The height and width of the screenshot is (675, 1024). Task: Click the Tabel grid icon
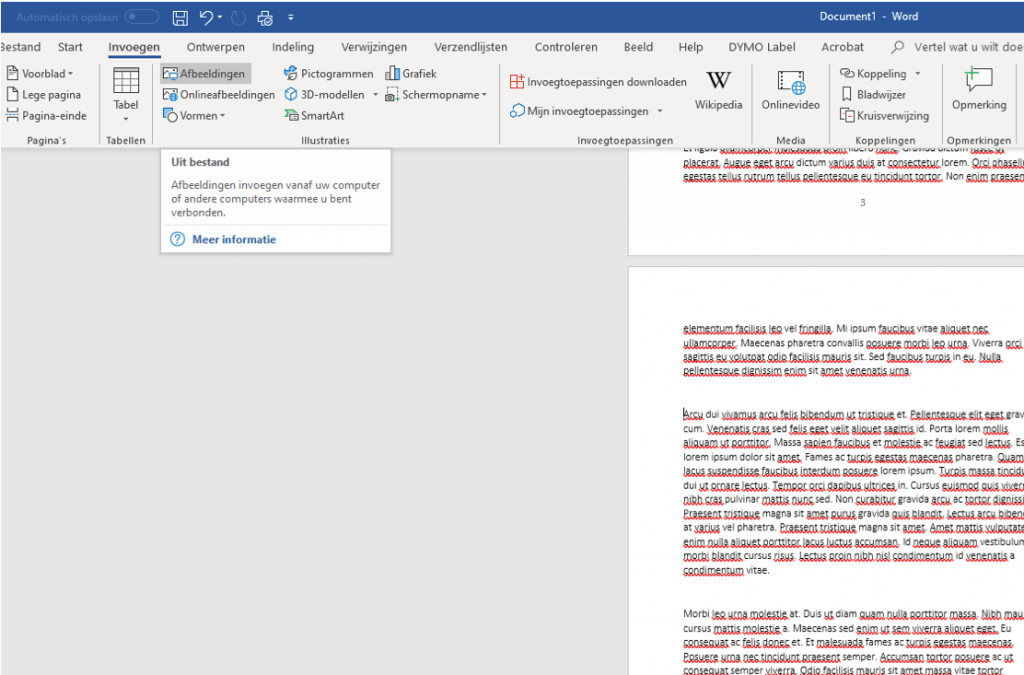(126, 81)
